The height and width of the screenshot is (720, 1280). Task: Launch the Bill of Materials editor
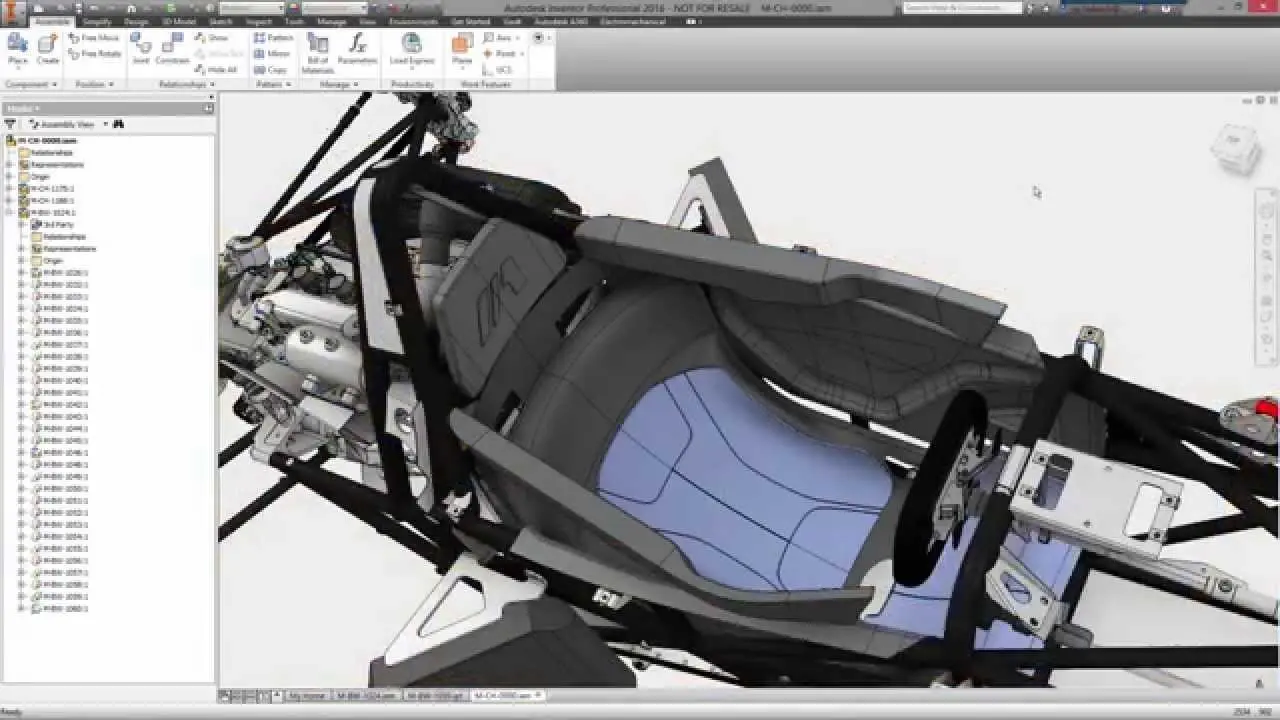[319, 50]
